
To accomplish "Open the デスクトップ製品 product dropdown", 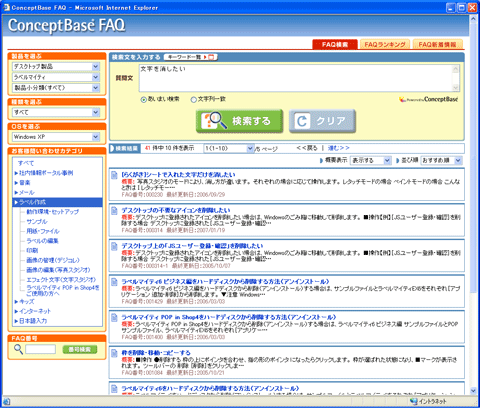I will coord(96,67).
